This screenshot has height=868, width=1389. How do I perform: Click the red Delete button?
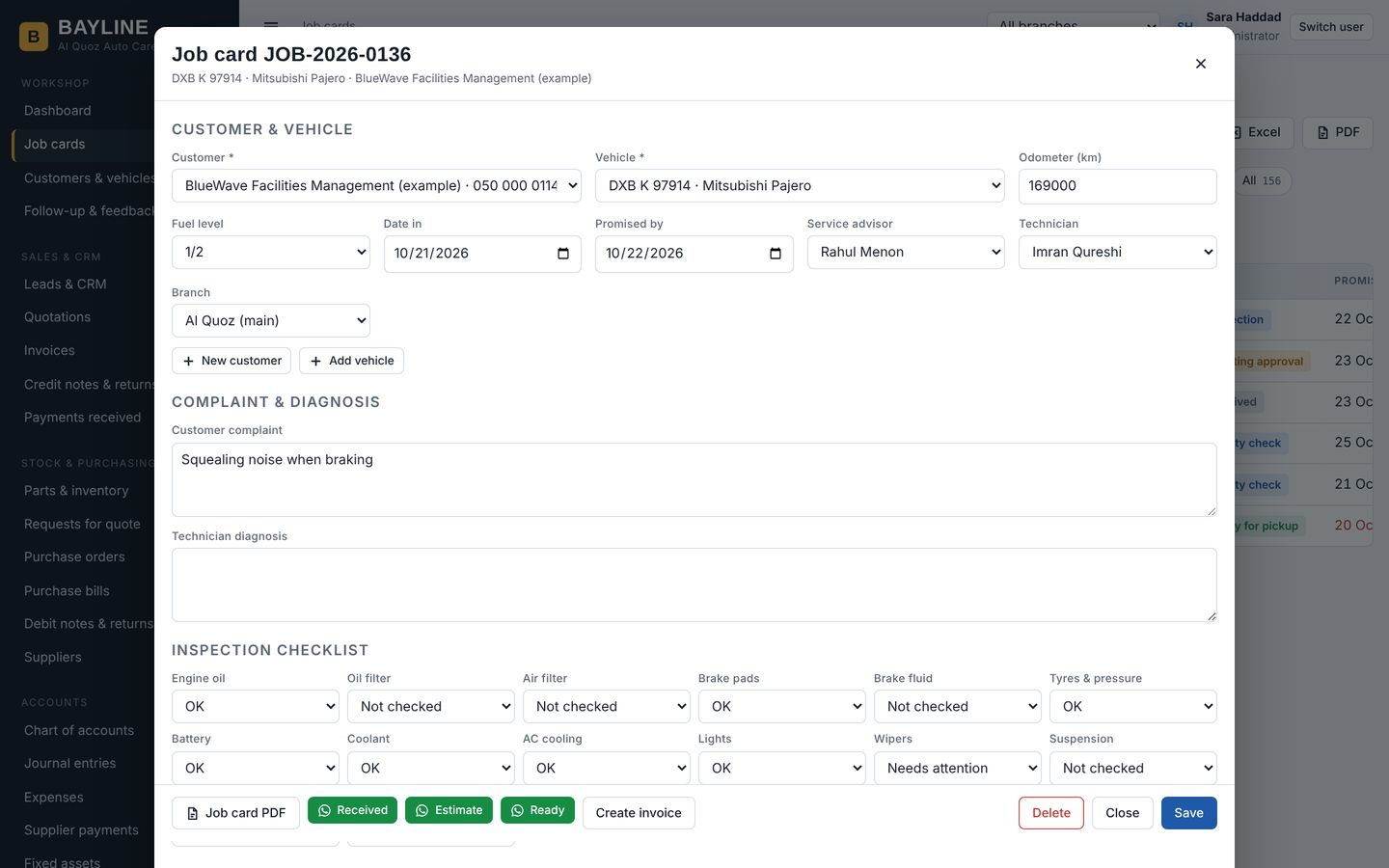tap(1051, 813)
